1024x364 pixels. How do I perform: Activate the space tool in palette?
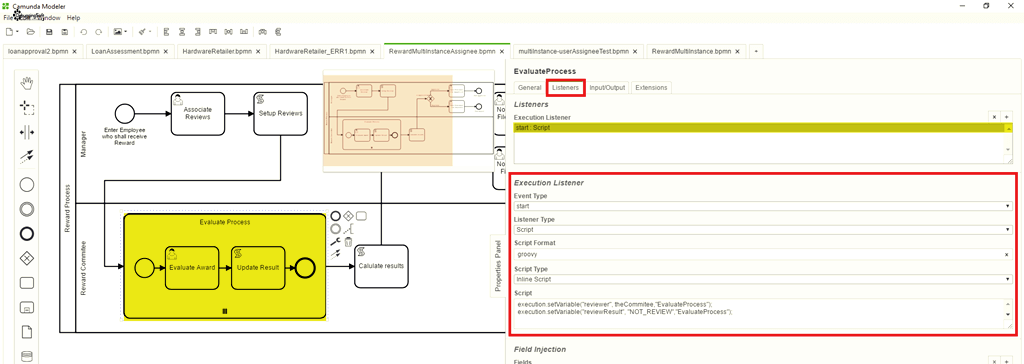coord(27,133)
